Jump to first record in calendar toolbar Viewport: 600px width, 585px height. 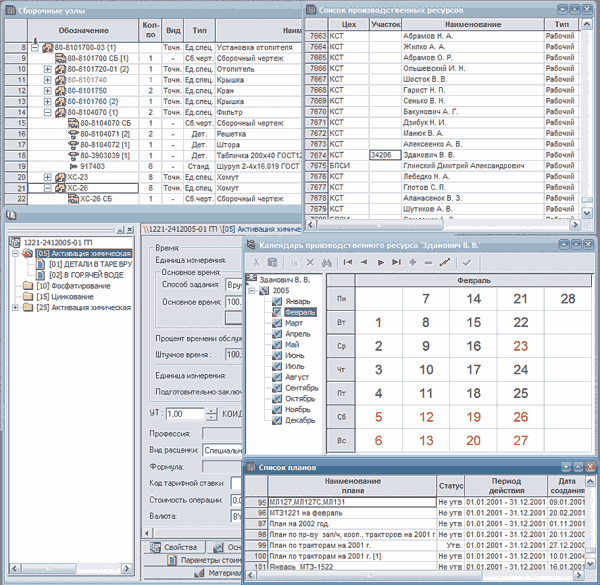click(x=348, y=262)
